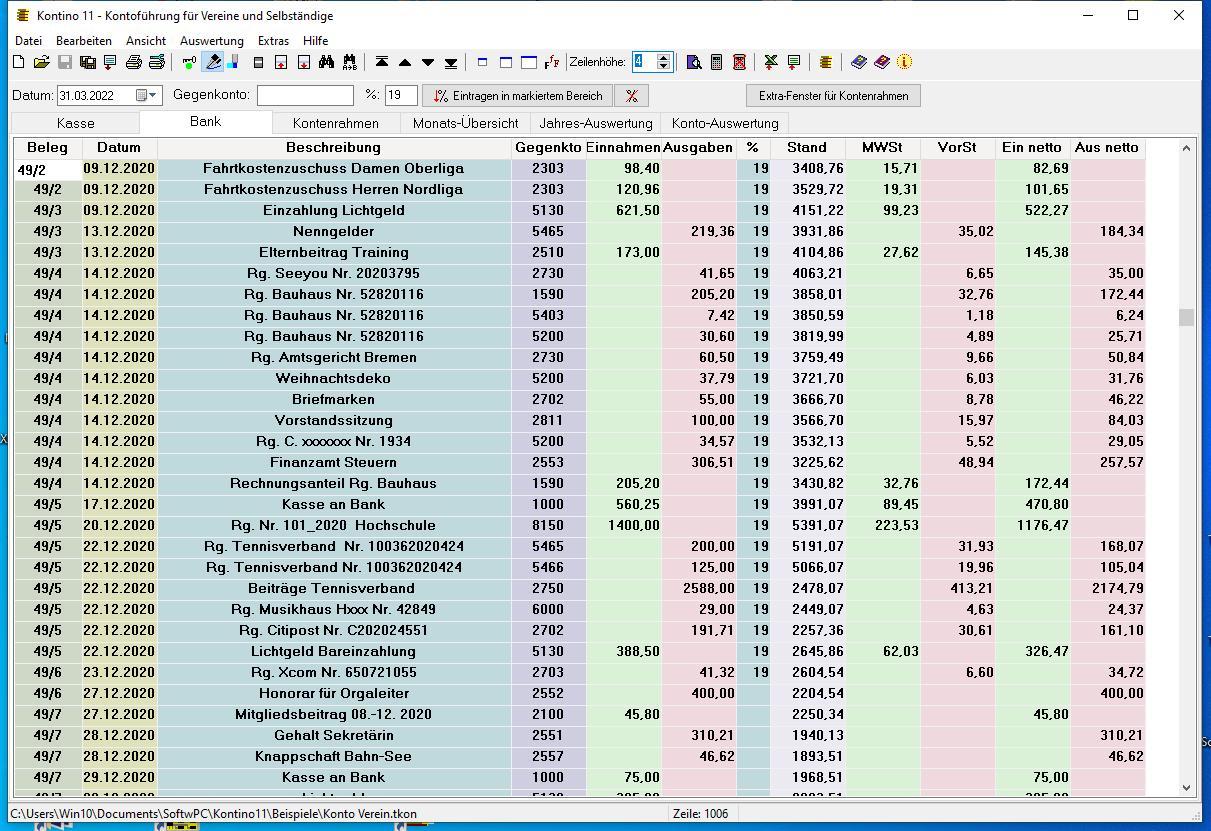1211x831 pixels.
Task: Increase Zeilenhöhe with the up arrow
Action: 664,57
